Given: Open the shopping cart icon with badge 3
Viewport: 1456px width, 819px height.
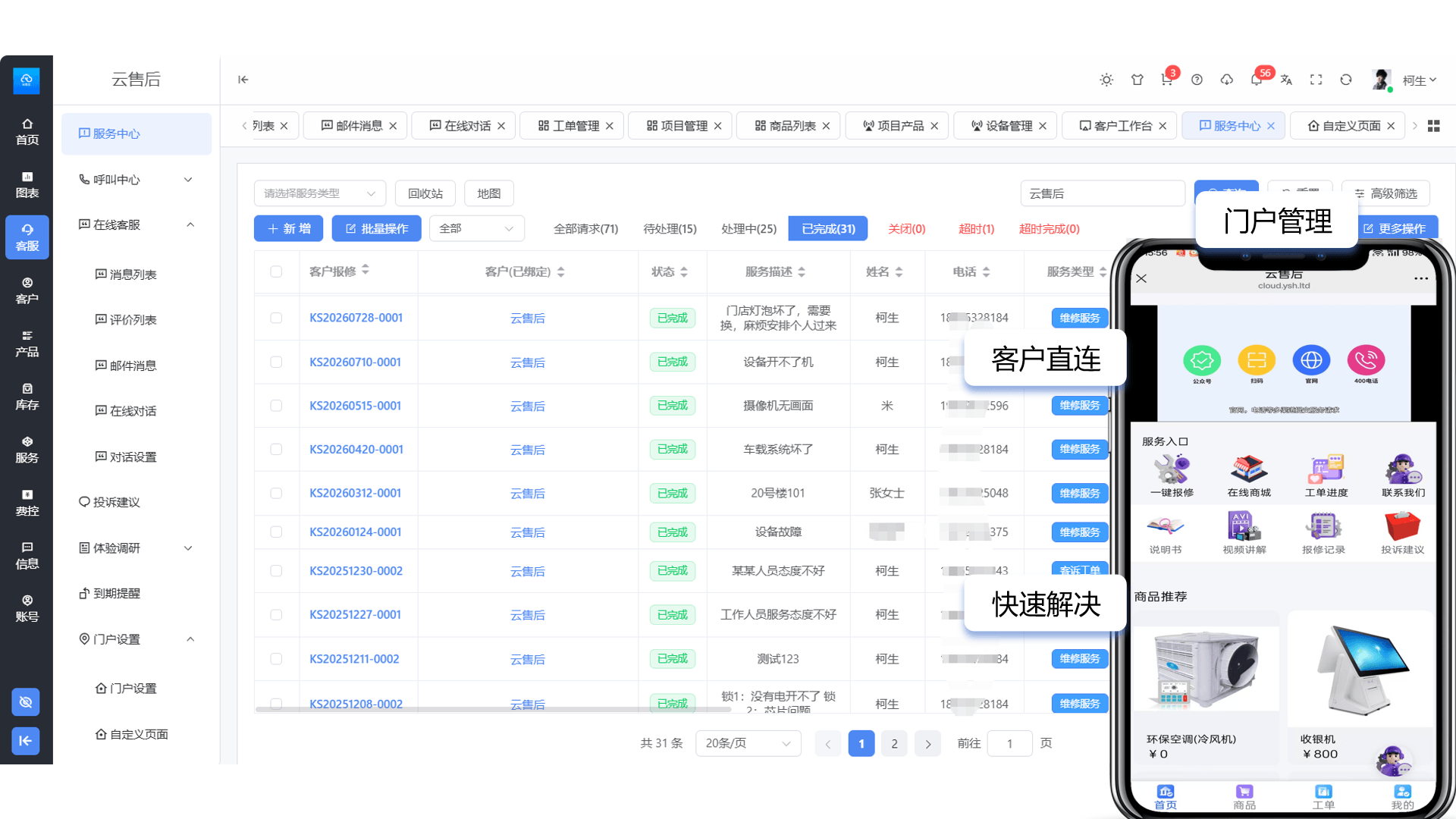Looking at the screenshot, I should pos(1167,80).
